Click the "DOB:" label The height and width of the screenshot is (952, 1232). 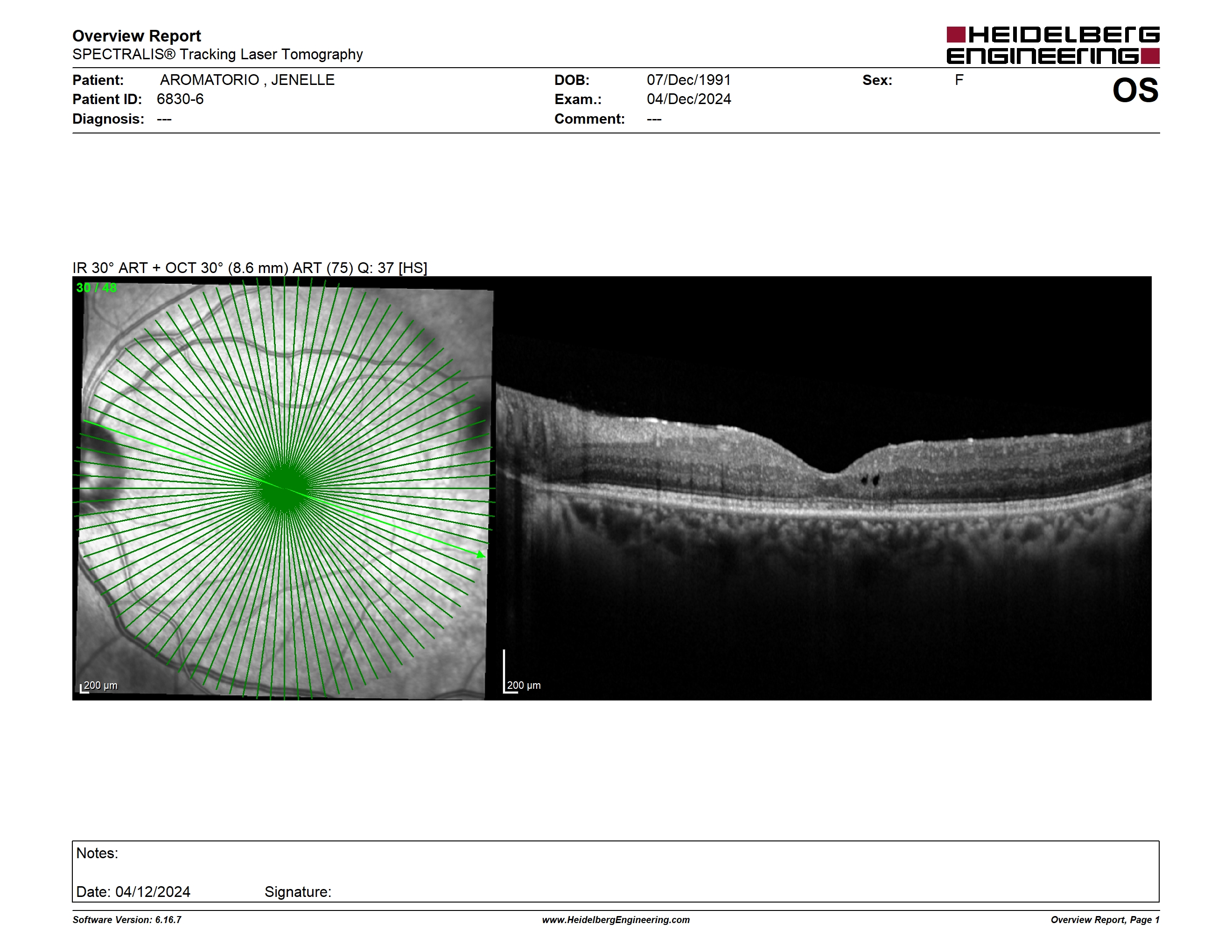[x=572, y=80]
